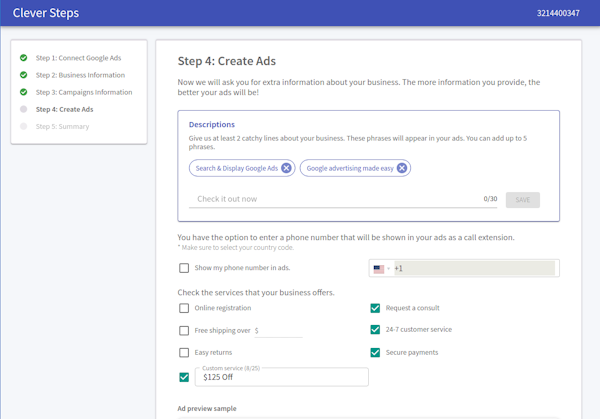The image size is (600, 419).
Task: Go to Step 3: Campaigns Information
Action: tap(83, 92)
